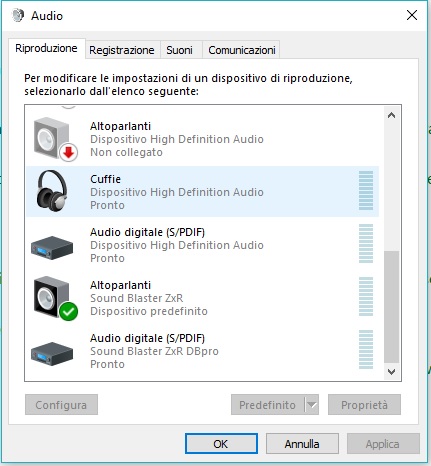Image resolution: width=431 pixels, height=466 pixels.
Task: Click the Cuffie volume level meter
Action: point(366,190)
